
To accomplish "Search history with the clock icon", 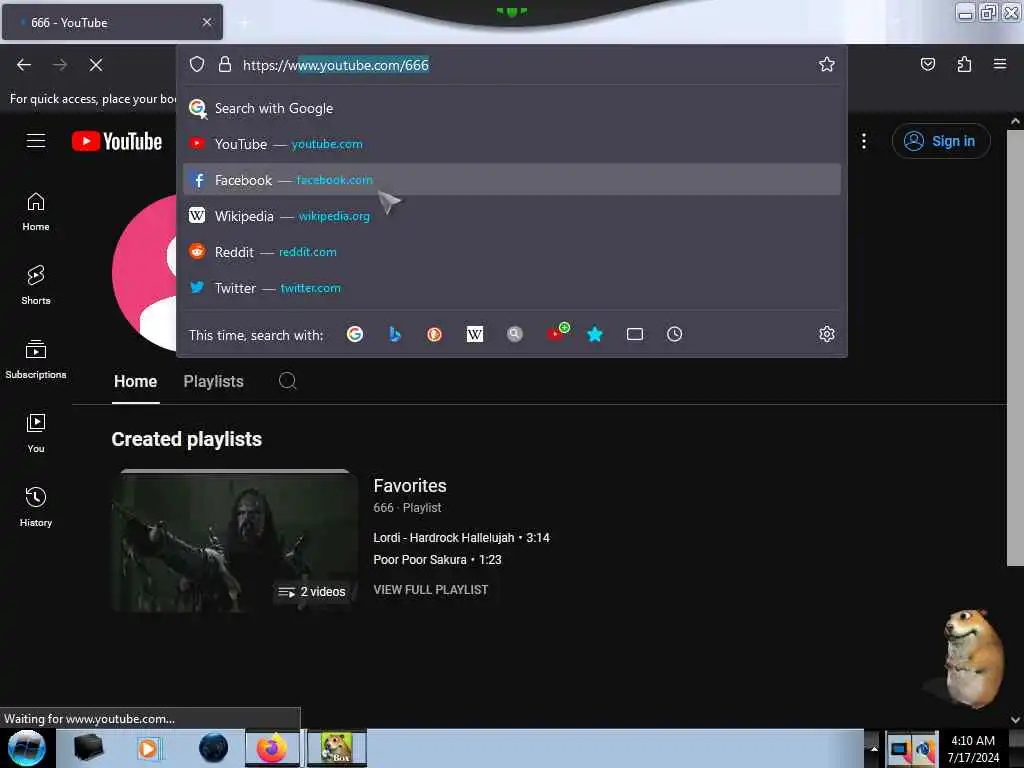I will [675, 334].
